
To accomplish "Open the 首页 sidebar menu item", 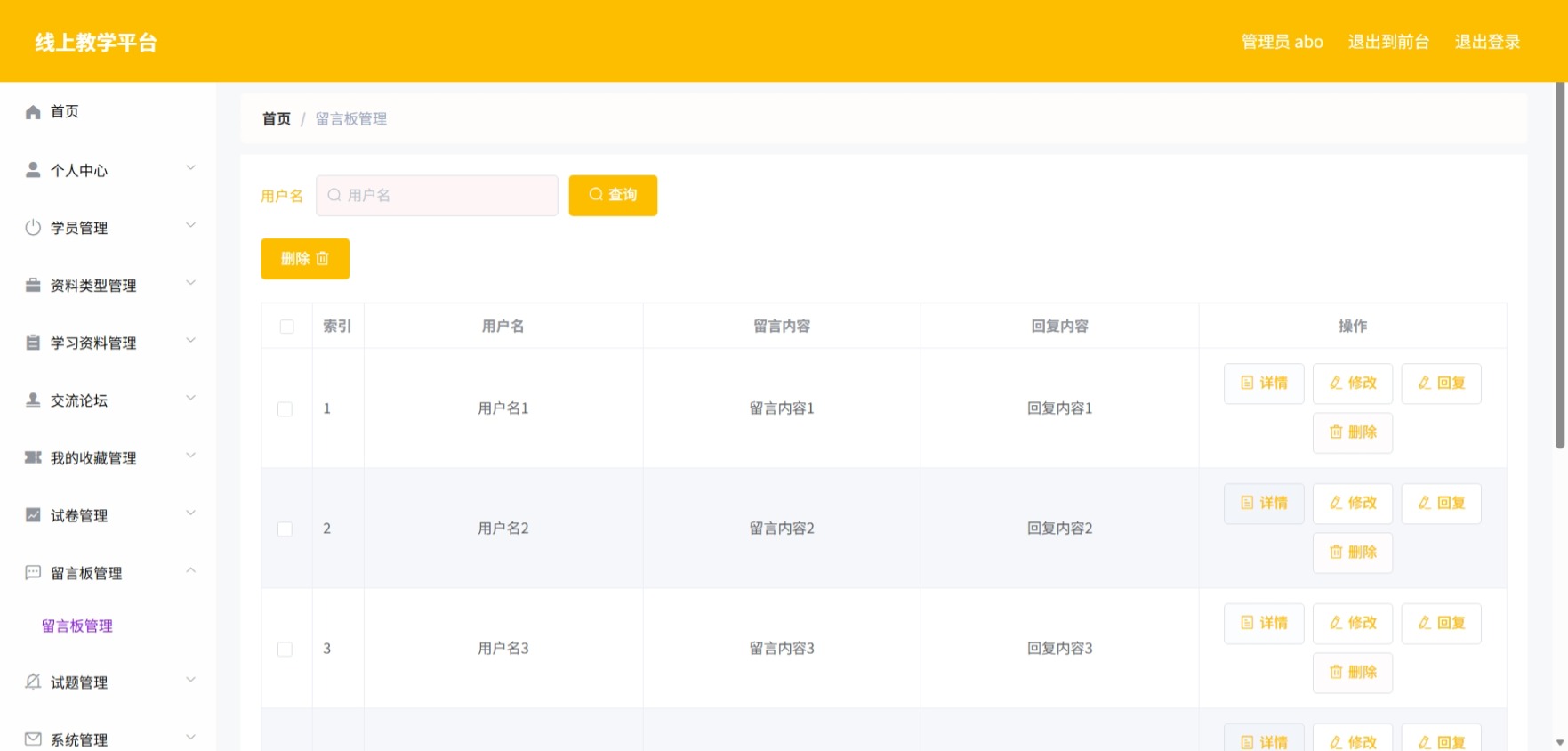I will (108, 112).
